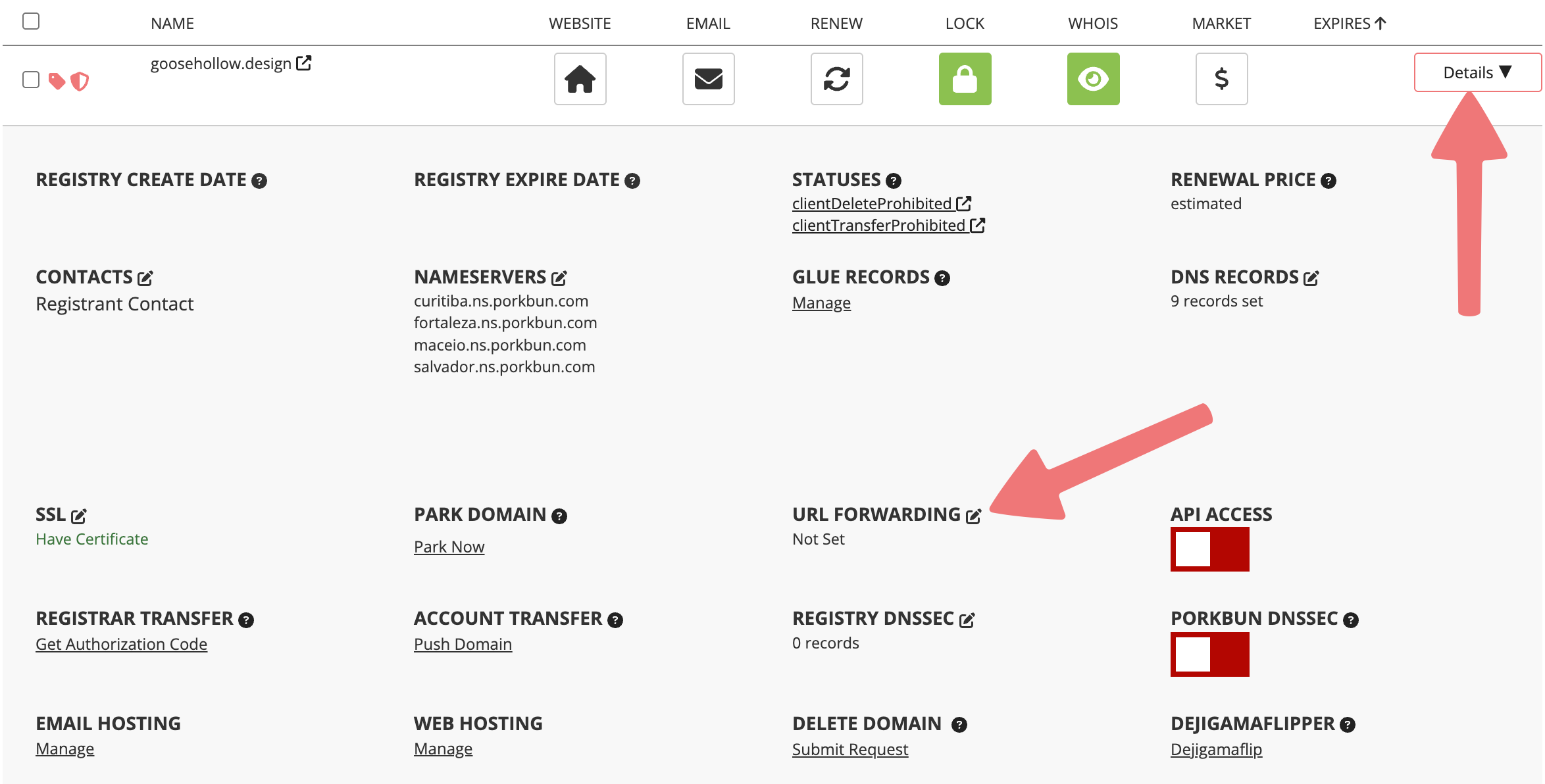This screenshot has width=1545, height=784.
Task: Tick the select-all checkbox in header
Action: point(31,22)
